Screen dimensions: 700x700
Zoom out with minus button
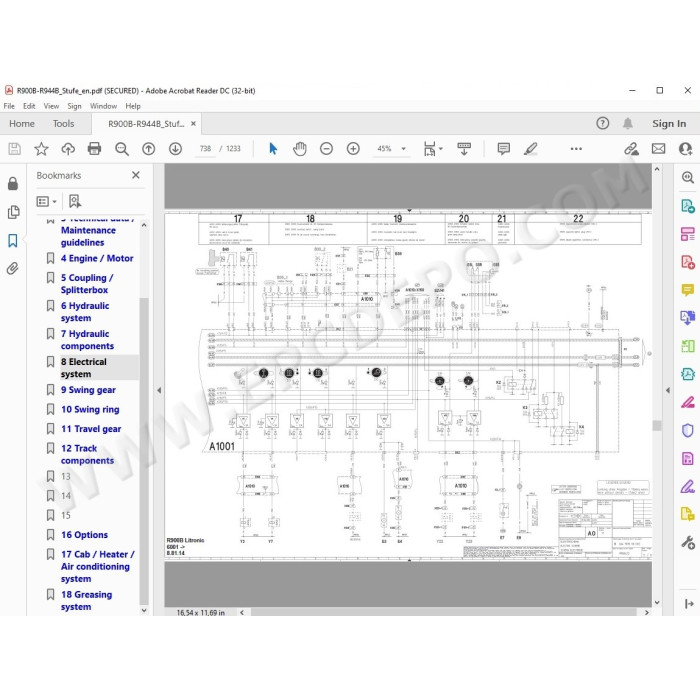tap(326, 149)
